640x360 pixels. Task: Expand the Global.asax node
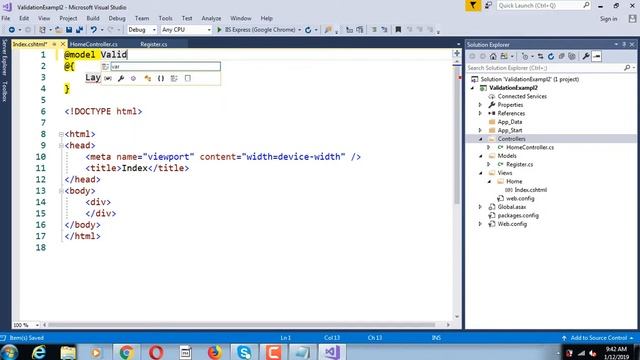pyautogui.click(x=480, y=207)
